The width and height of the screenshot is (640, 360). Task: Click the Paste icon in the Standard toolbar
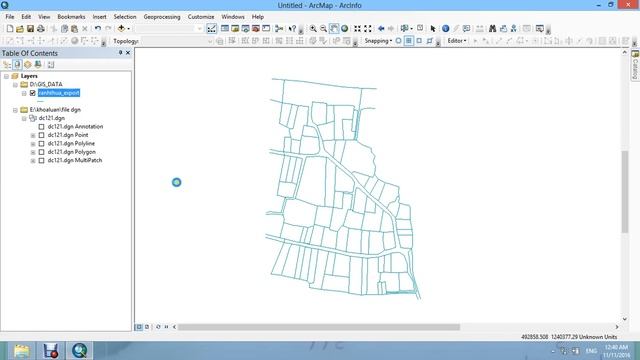[74, 29]
